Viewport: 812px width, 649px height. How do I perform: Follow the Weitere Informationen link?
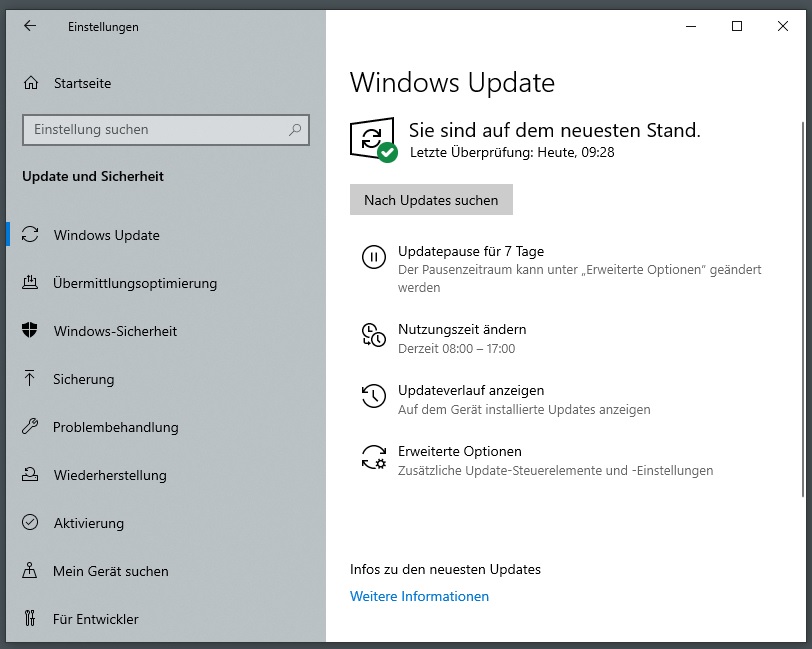point(419,596)
